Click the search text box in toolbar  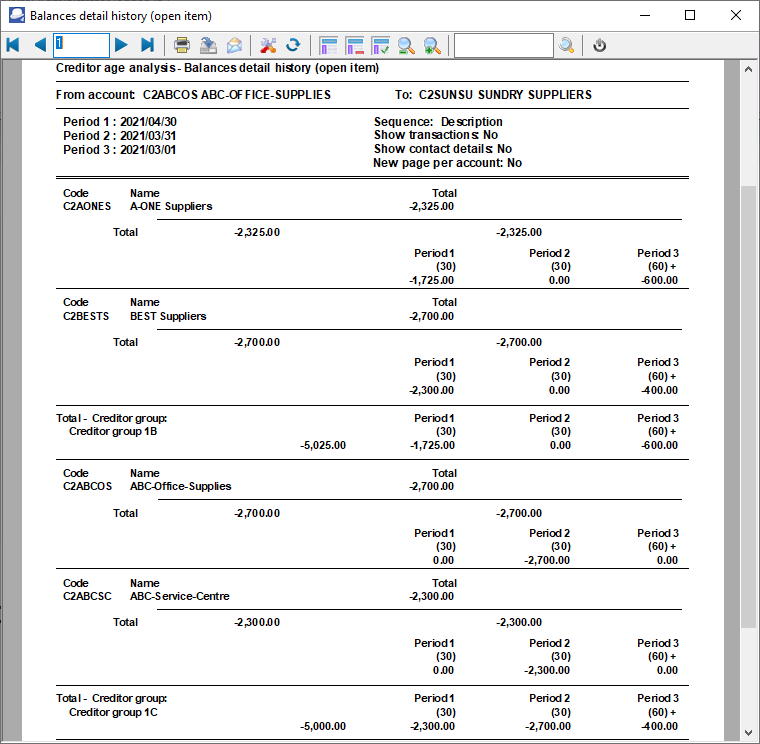503,45
